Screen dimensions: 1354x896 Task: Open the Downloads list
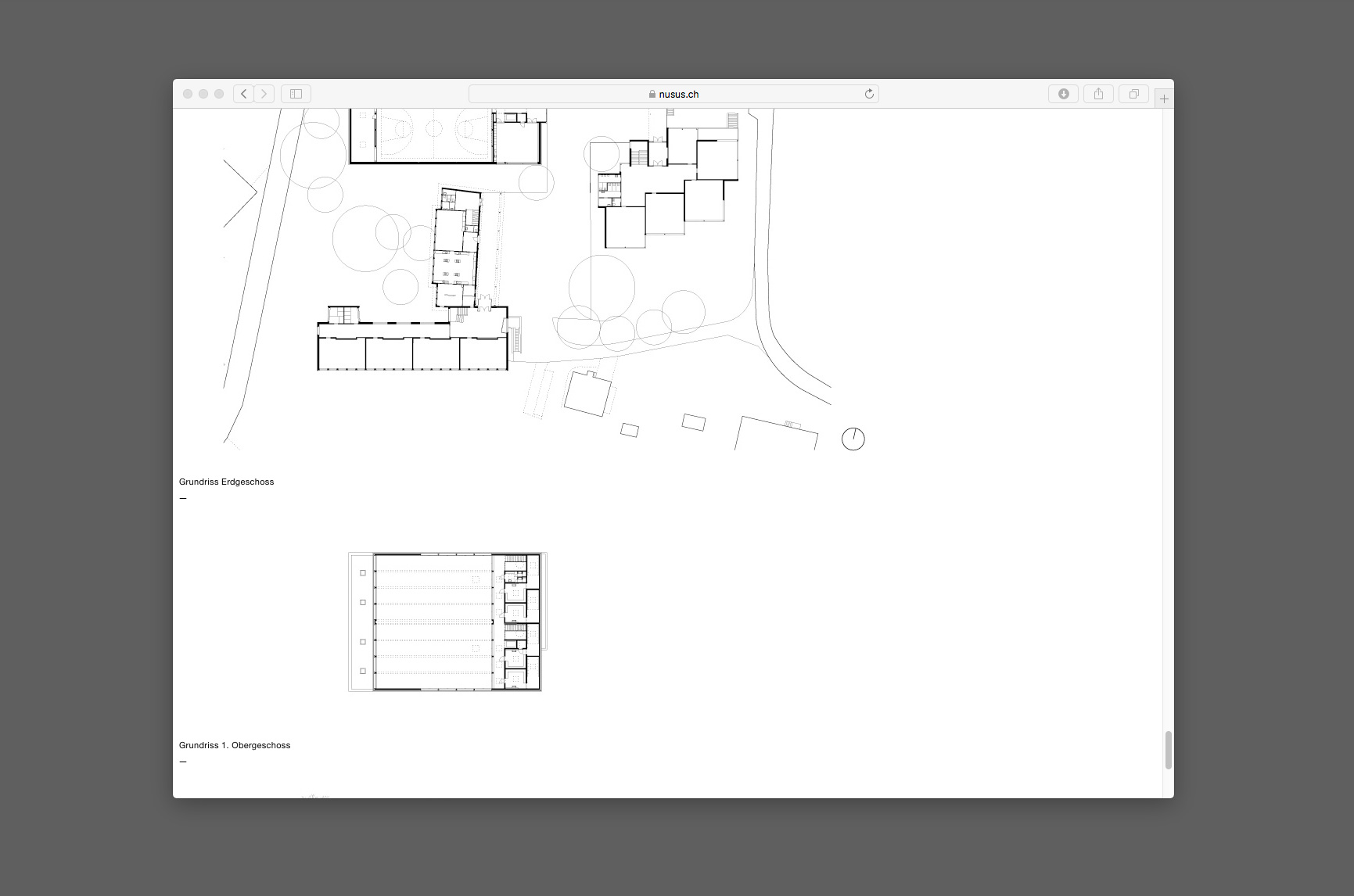click(1063, 94)
